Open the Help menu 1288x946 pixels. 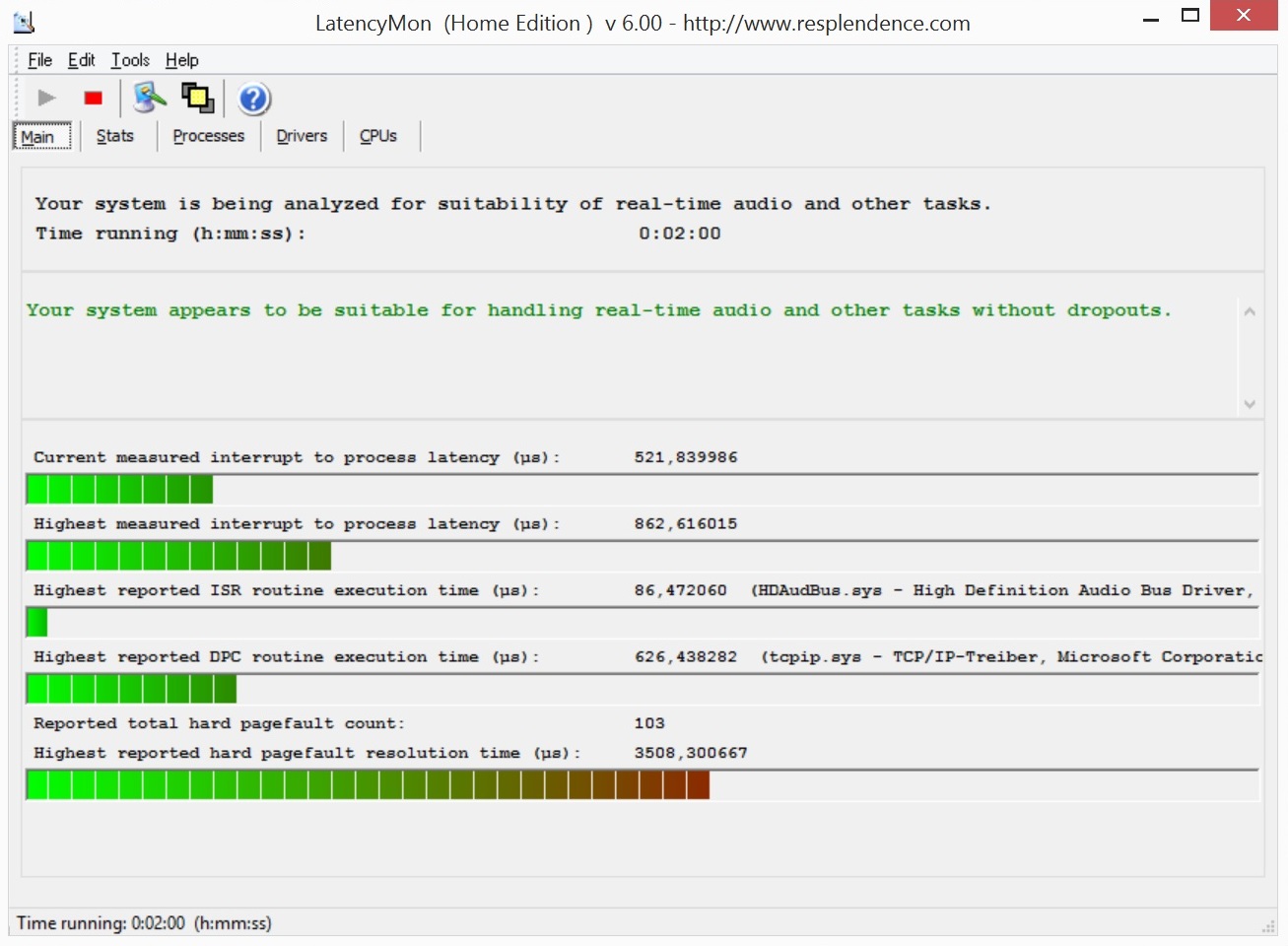pyautogui.click(x=182, y=60)
